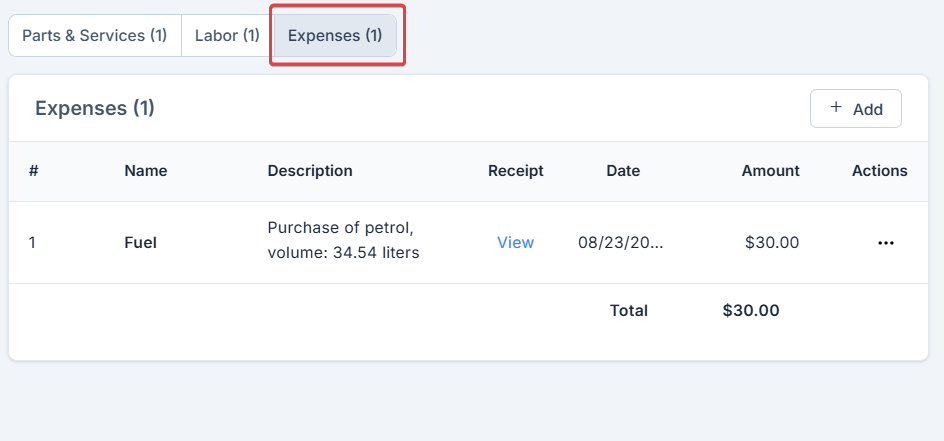Click the truncated 08/23 date cell

pos(620,242)
